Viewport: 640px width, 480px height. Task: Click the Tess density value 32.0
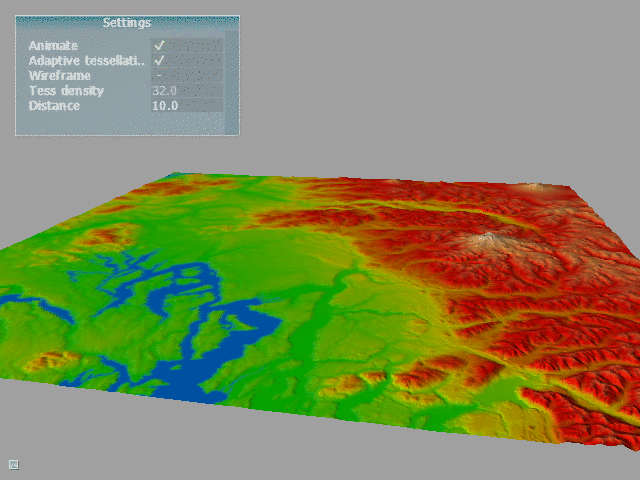click(164, 91)
